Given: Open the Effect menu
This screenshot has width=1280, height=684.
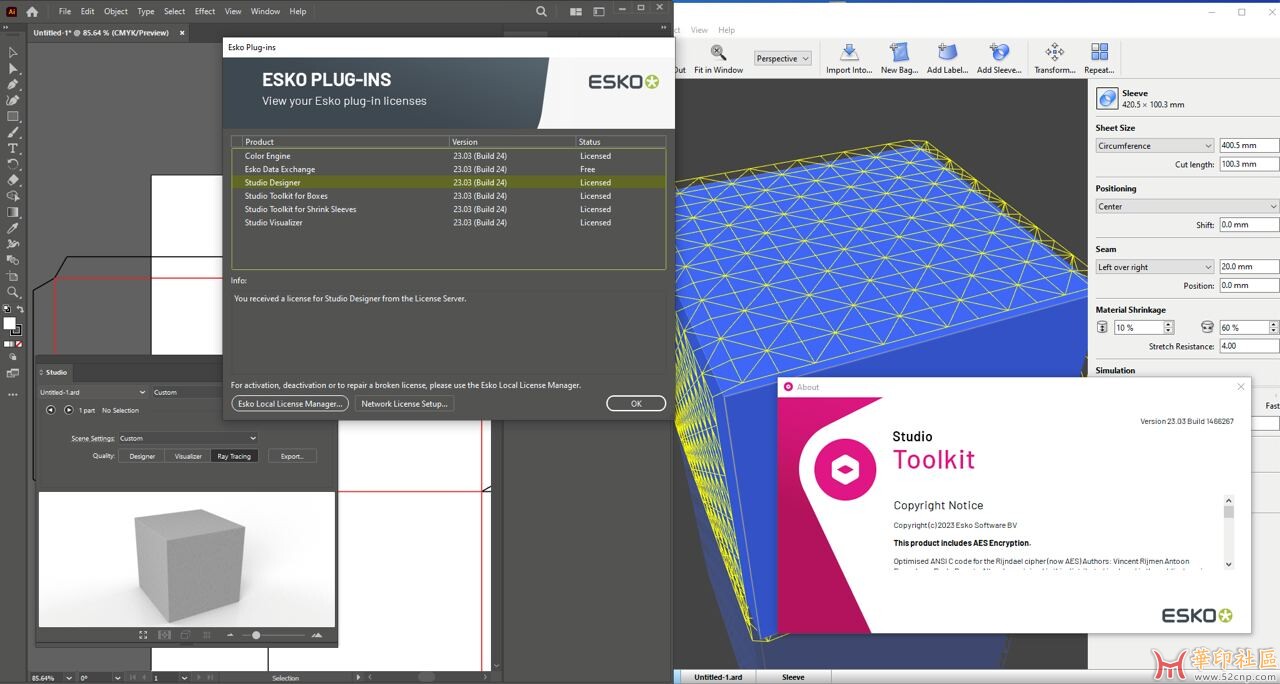Looking at the screenshot, I should coord(205,11).
